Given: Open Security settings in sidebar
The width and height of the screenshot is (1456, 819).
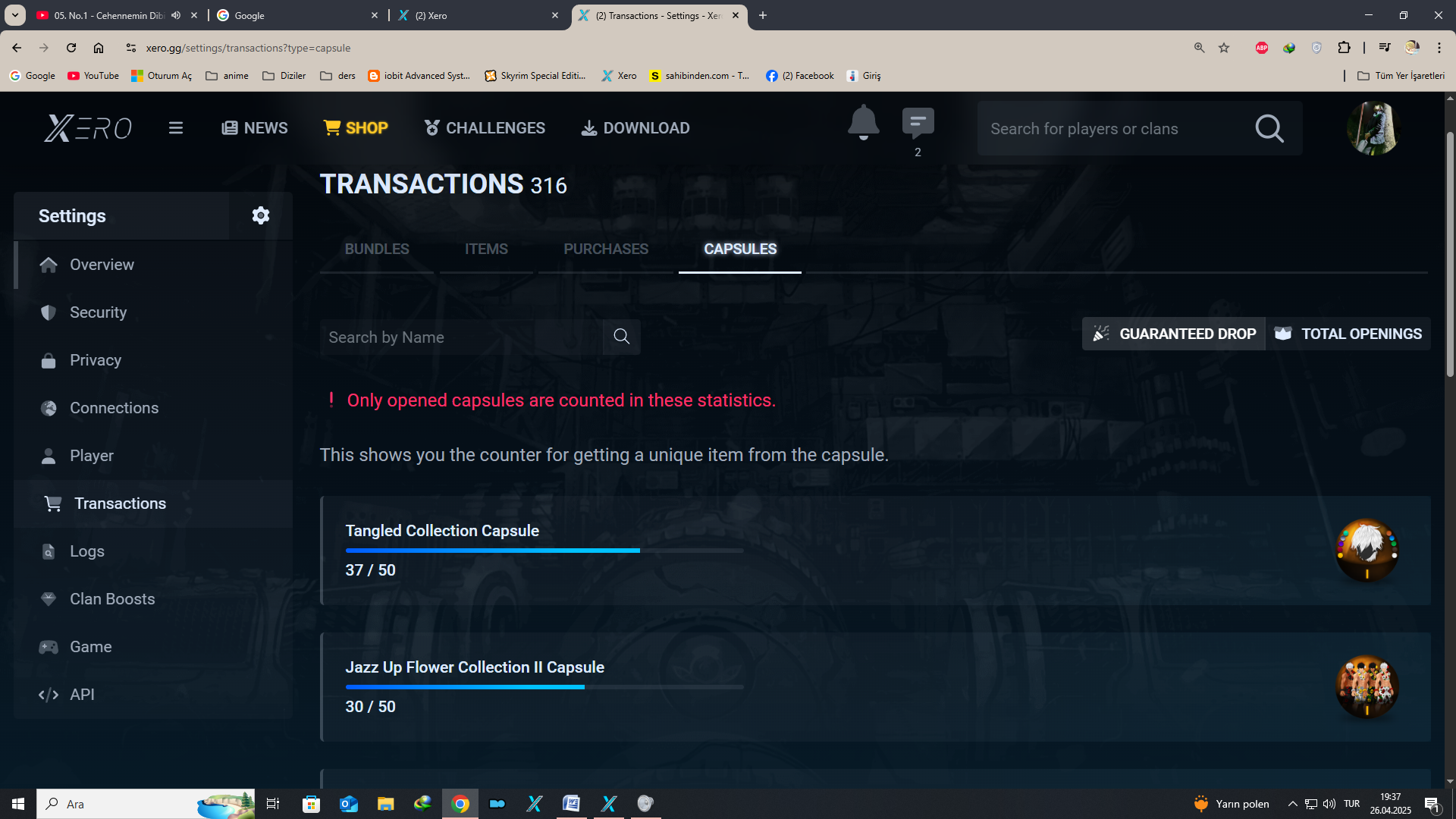Looking at the screenshot, I should tap(98, 312).
